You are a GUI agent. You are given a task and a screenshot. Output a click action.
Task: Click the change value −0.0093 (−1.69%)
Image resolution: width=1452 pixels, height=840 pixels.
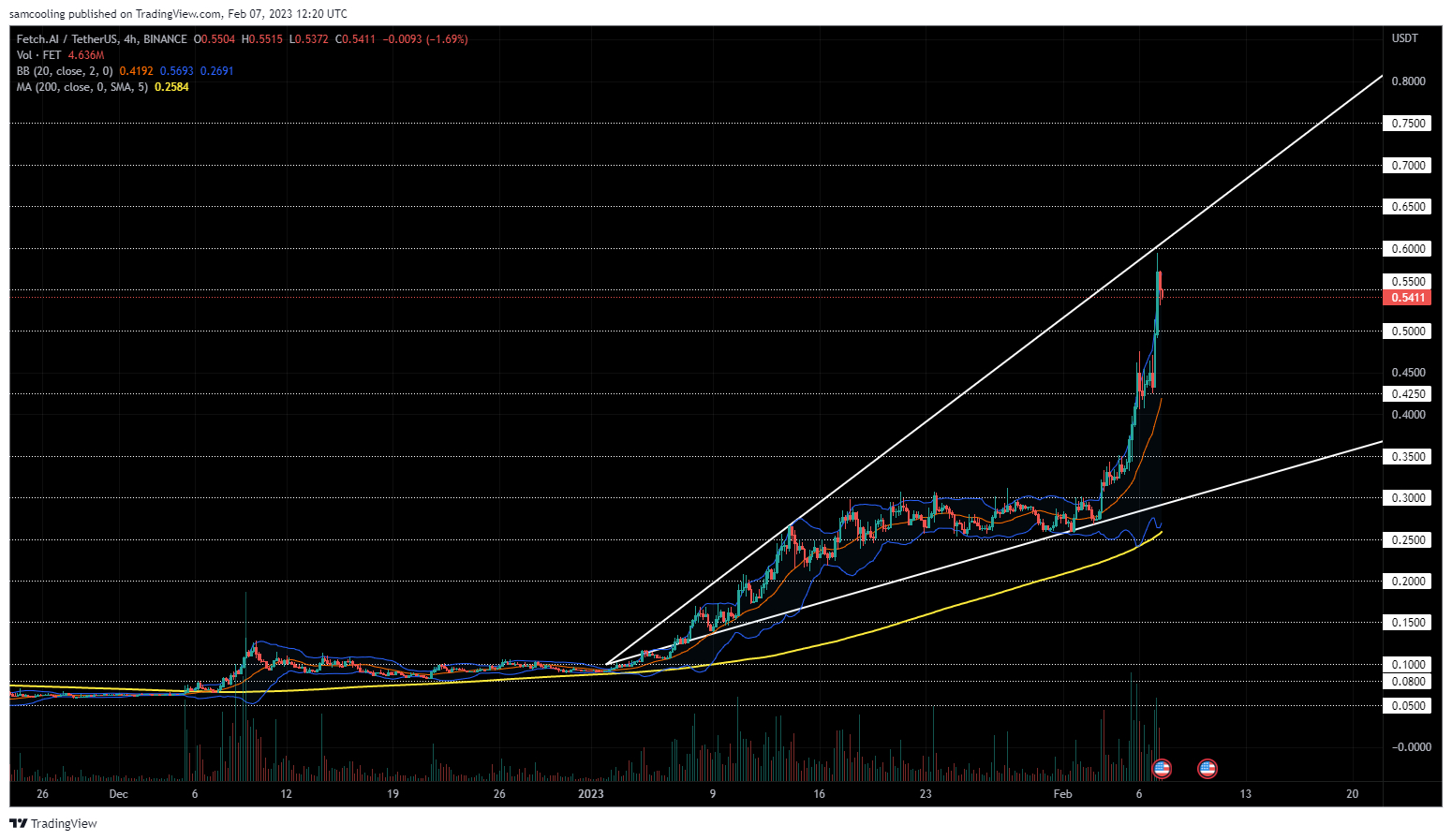tap(423, 39)
